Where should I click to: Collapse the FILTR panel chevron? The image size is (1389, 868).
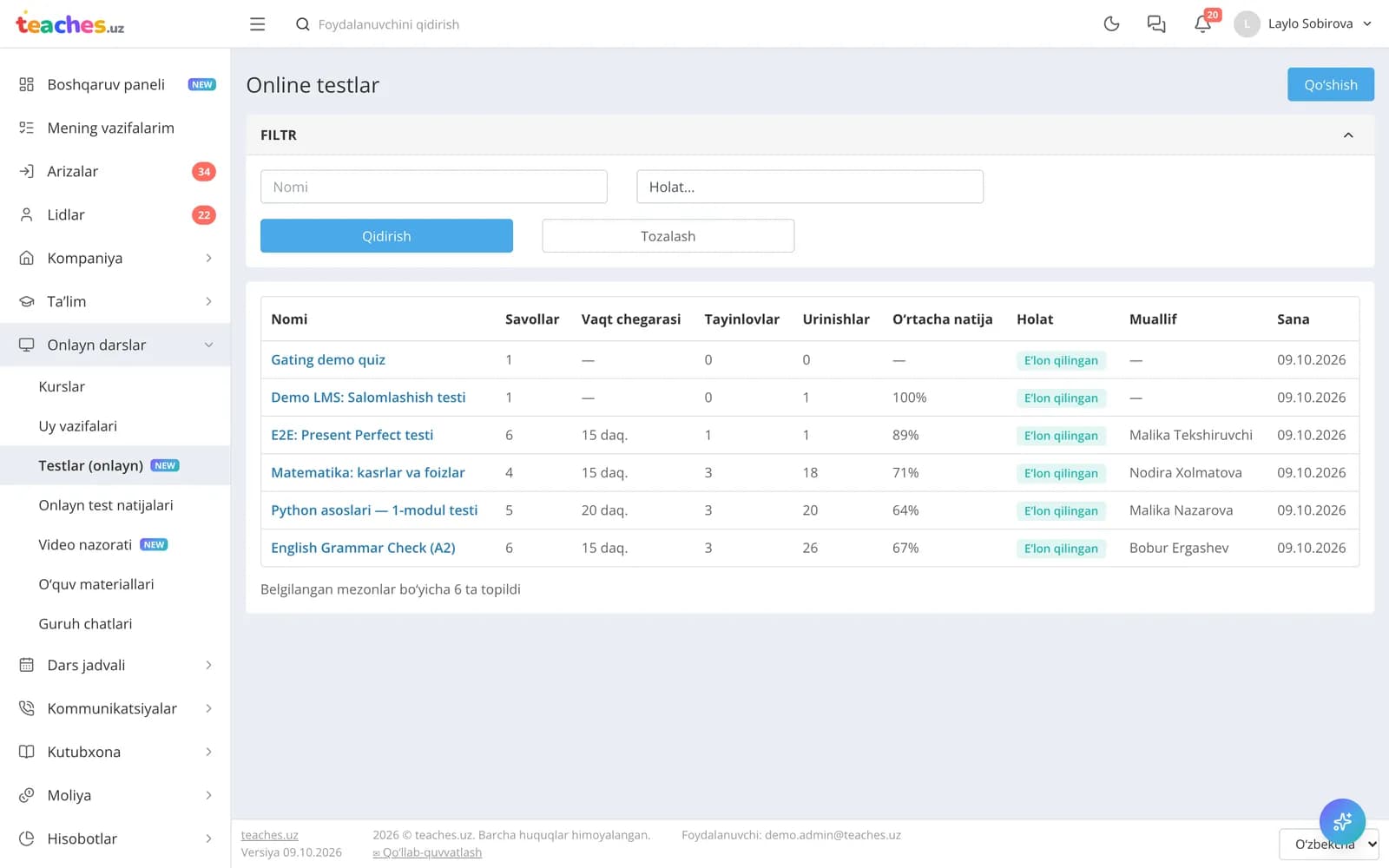click(1348, 135)
